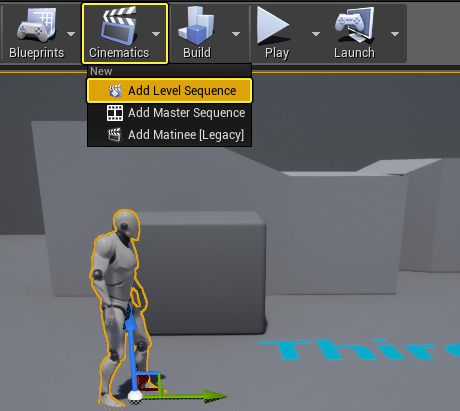Choose Add Master Sequence menu item
This screenshot has width=460, height=411.
coord(169,113)
